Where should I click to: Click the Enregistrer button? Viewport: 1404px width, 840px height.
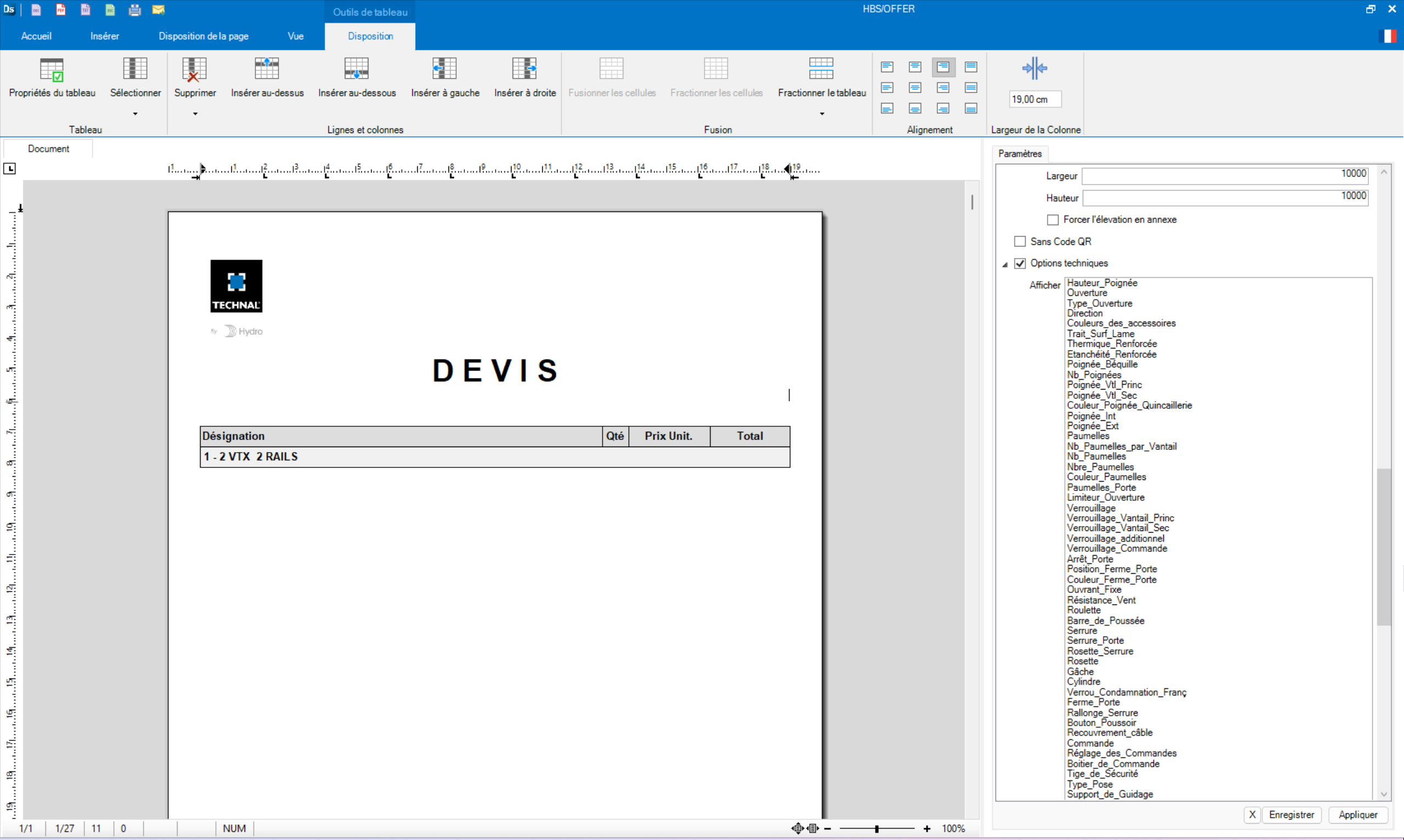1292,815
